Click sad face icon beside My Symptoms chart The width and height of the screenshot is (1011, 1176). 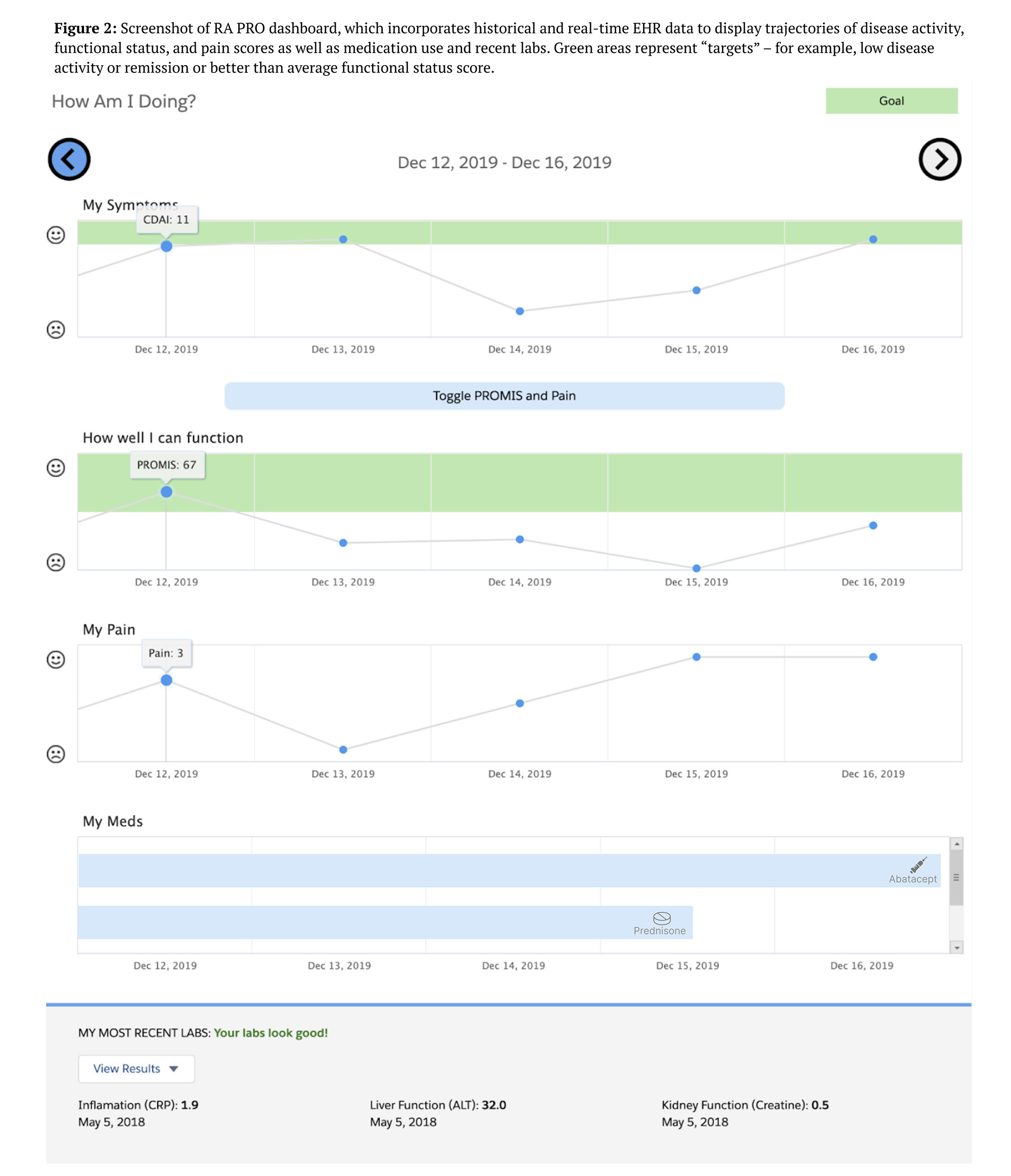[56, 330]
